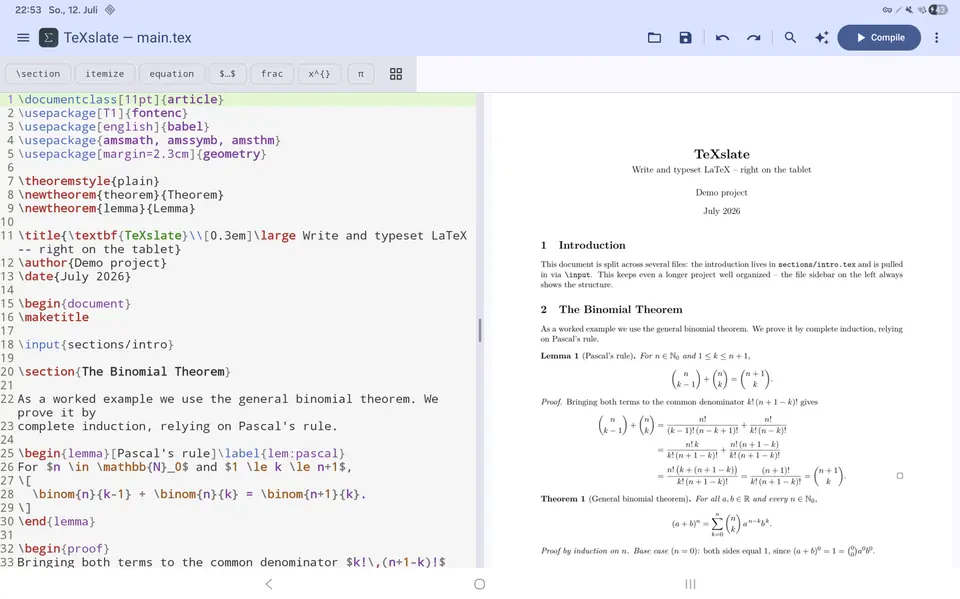Tap the battery indicator in status bar
The width and height of the screenshot is (960, 599).
(x=938, y=9)
